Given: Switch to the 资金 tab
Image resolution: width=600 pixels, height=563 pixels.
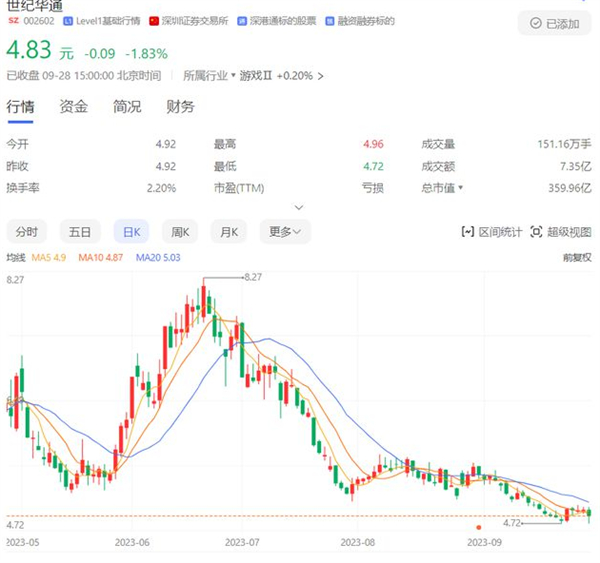Looking at the screenshot, I should coord(74,107).
